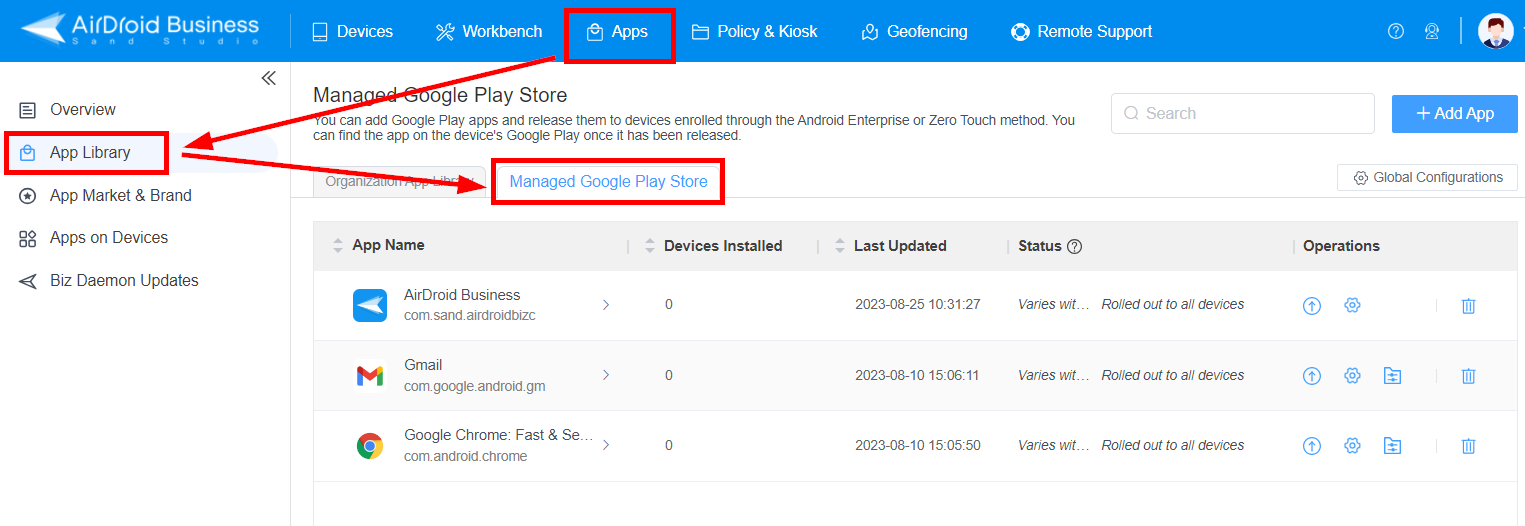
Task: Click the com.android.chrome package name
Action: click(x=466, y=456)
